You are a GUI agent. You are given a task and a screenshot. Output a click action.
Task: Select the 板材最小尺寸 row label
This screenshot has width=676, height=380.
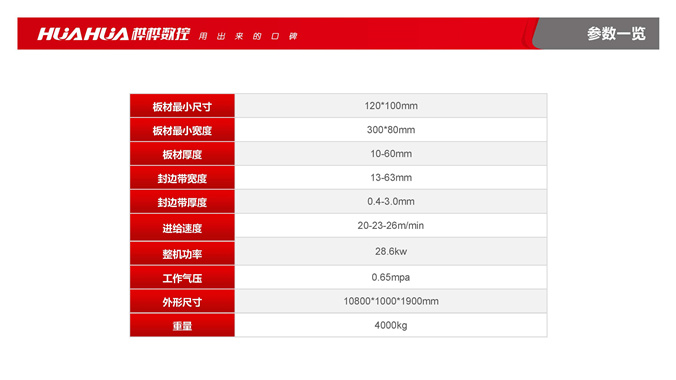pos(182,106)
